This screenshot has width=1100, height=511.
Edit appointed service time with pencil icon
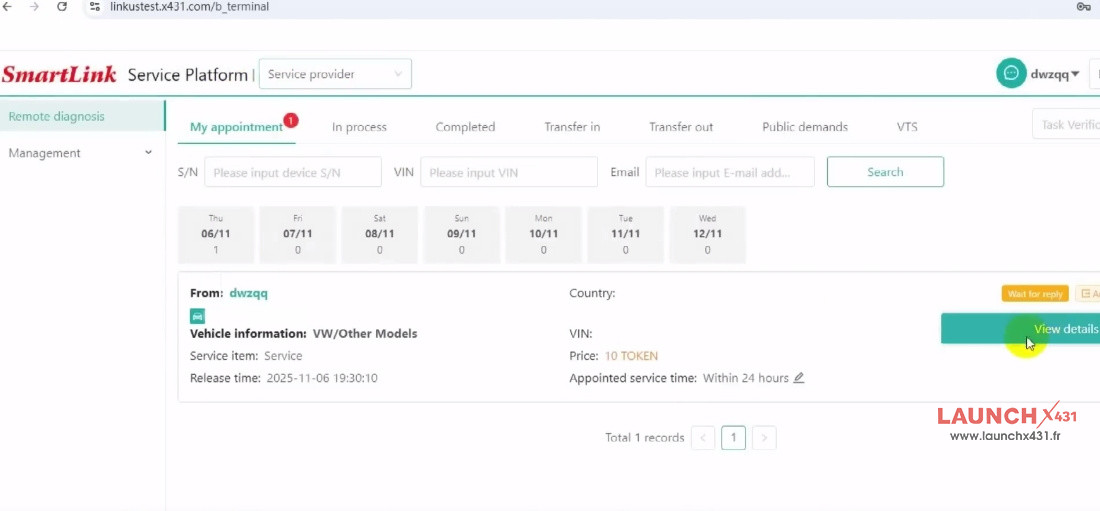pos(798,378)
